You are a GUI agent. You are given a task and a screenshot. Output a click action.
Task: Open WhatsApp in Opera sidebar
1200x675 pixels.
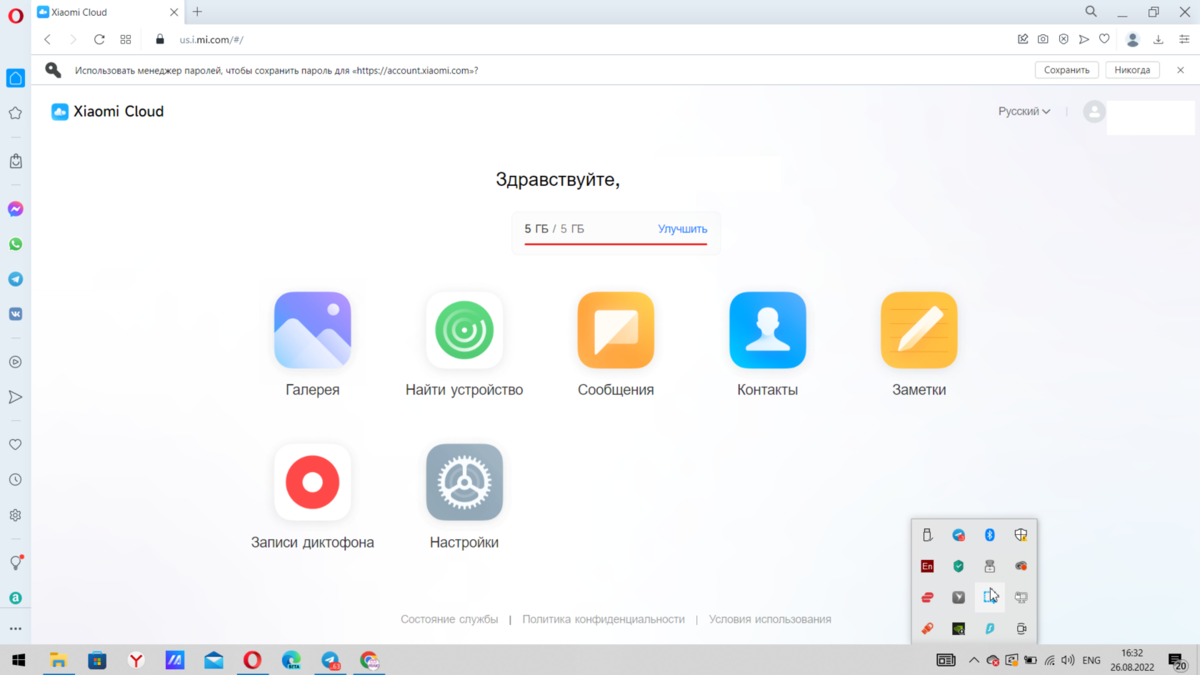point(15,244)
